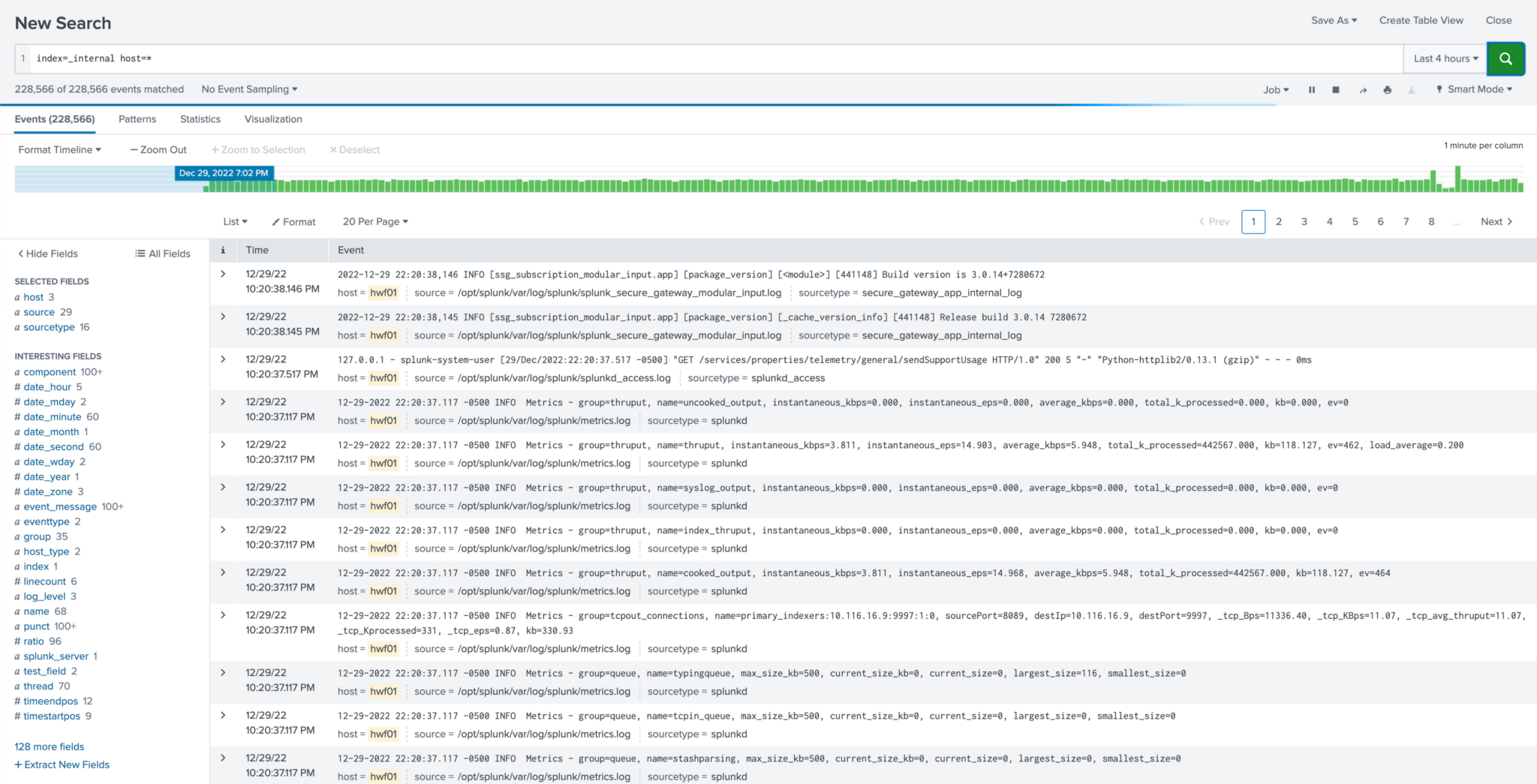Open the List view type dropdown
The image size is (1537, 784).
[x=233, y=221]
